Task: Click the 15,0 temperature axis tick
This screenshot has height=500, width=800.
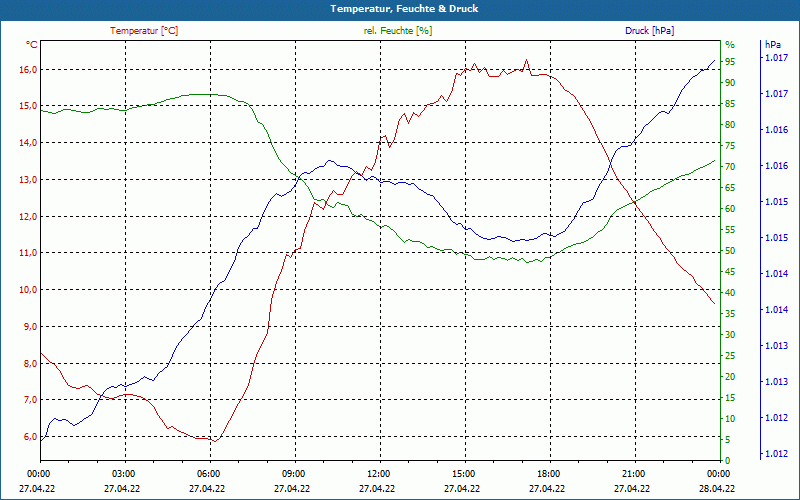Action: (x=29, y=106)
